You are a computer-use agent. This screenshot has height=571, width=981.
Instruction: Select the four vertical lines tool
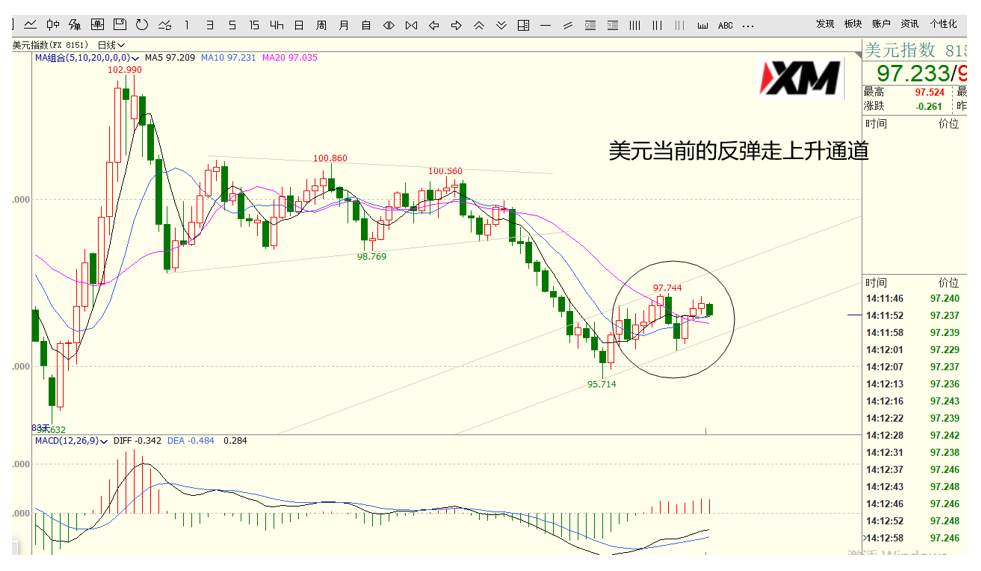click(x=634, y=25)
